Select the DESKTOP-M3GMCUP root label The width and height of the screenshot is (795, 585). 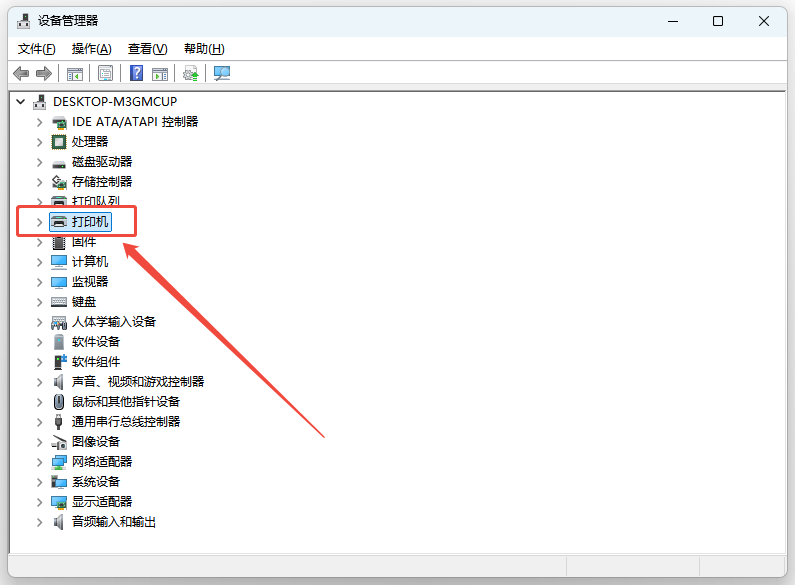pyautogui.click(x=115, y=102)
